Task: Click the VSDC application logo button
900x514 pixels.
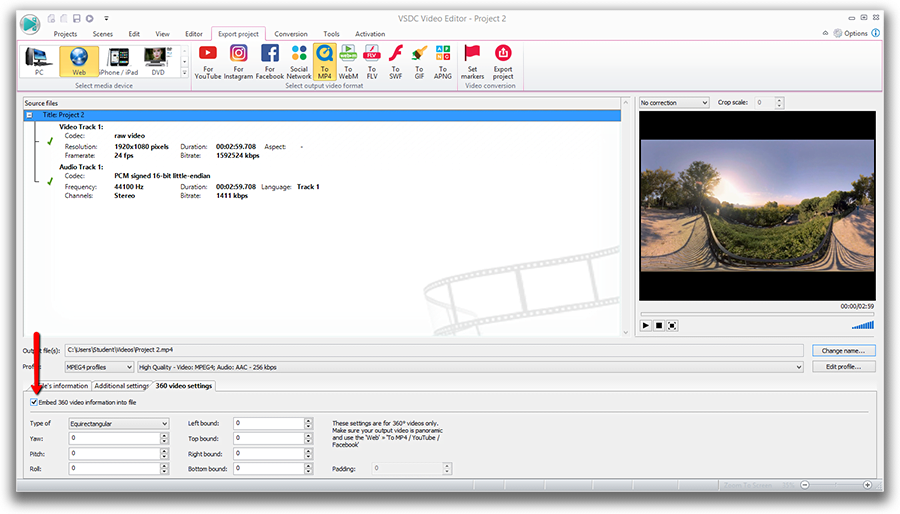Action: [29, 24]
